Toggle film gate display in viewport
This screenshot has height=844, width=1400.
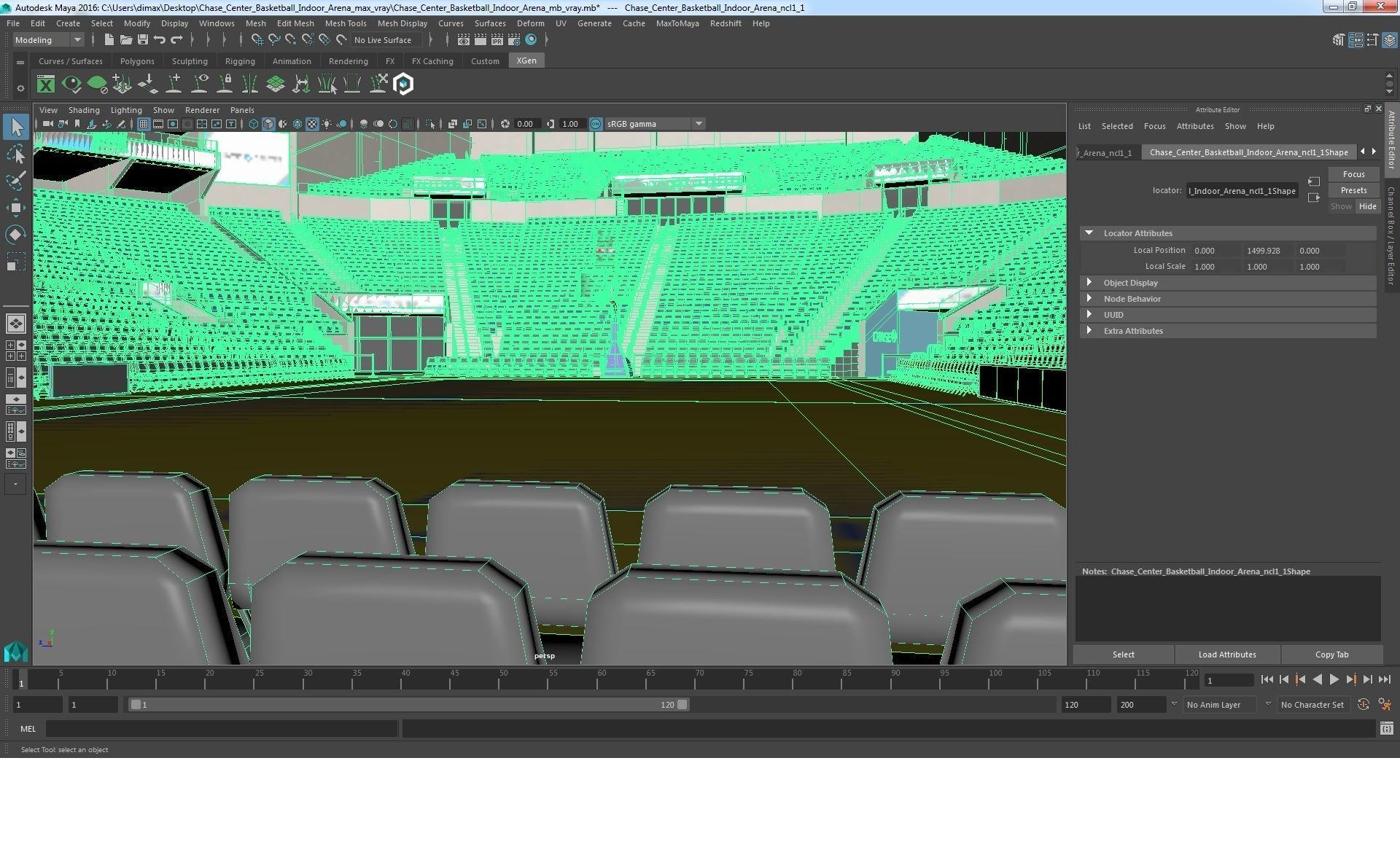[x=158, y=124]
